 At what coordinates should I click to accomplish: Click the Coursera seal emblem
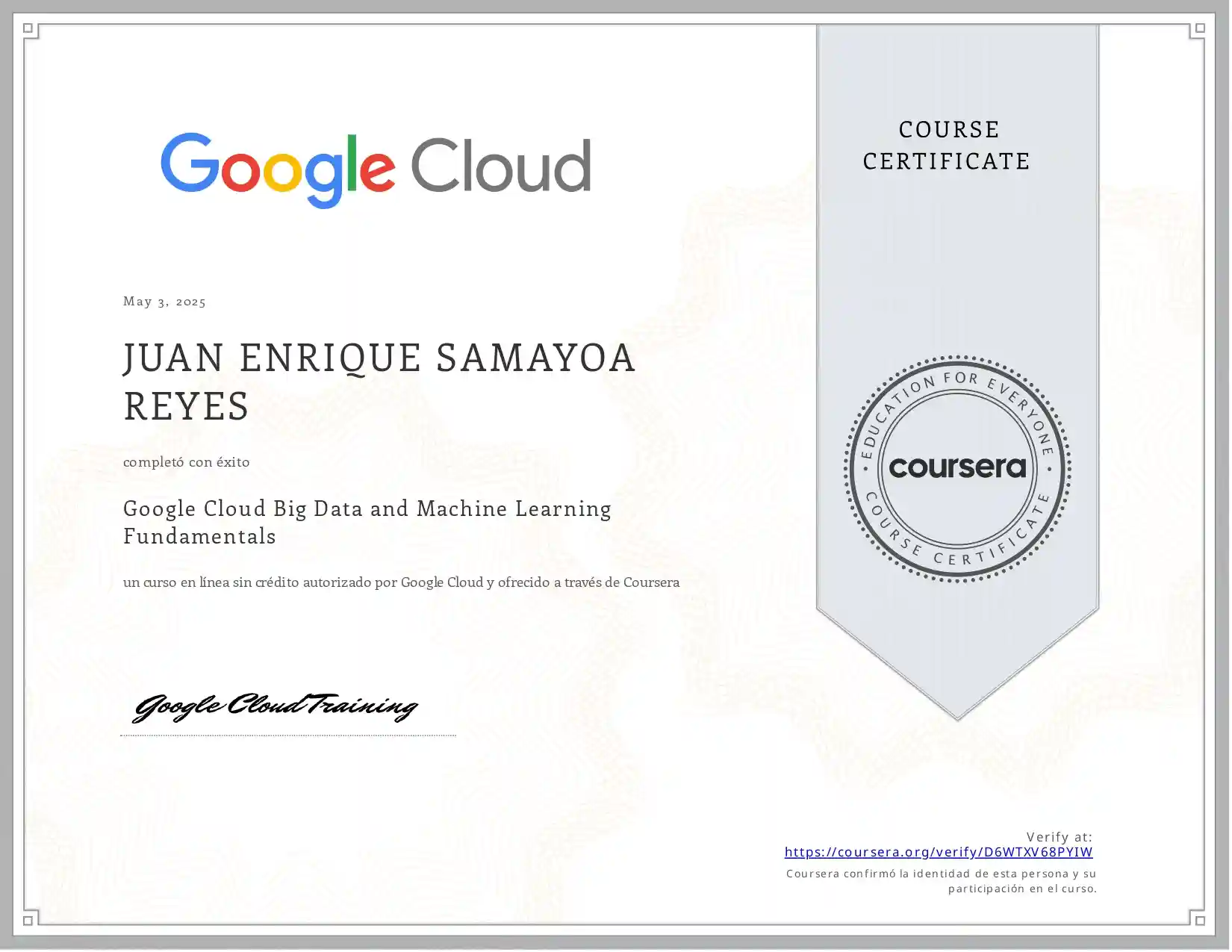coord(957,468)
